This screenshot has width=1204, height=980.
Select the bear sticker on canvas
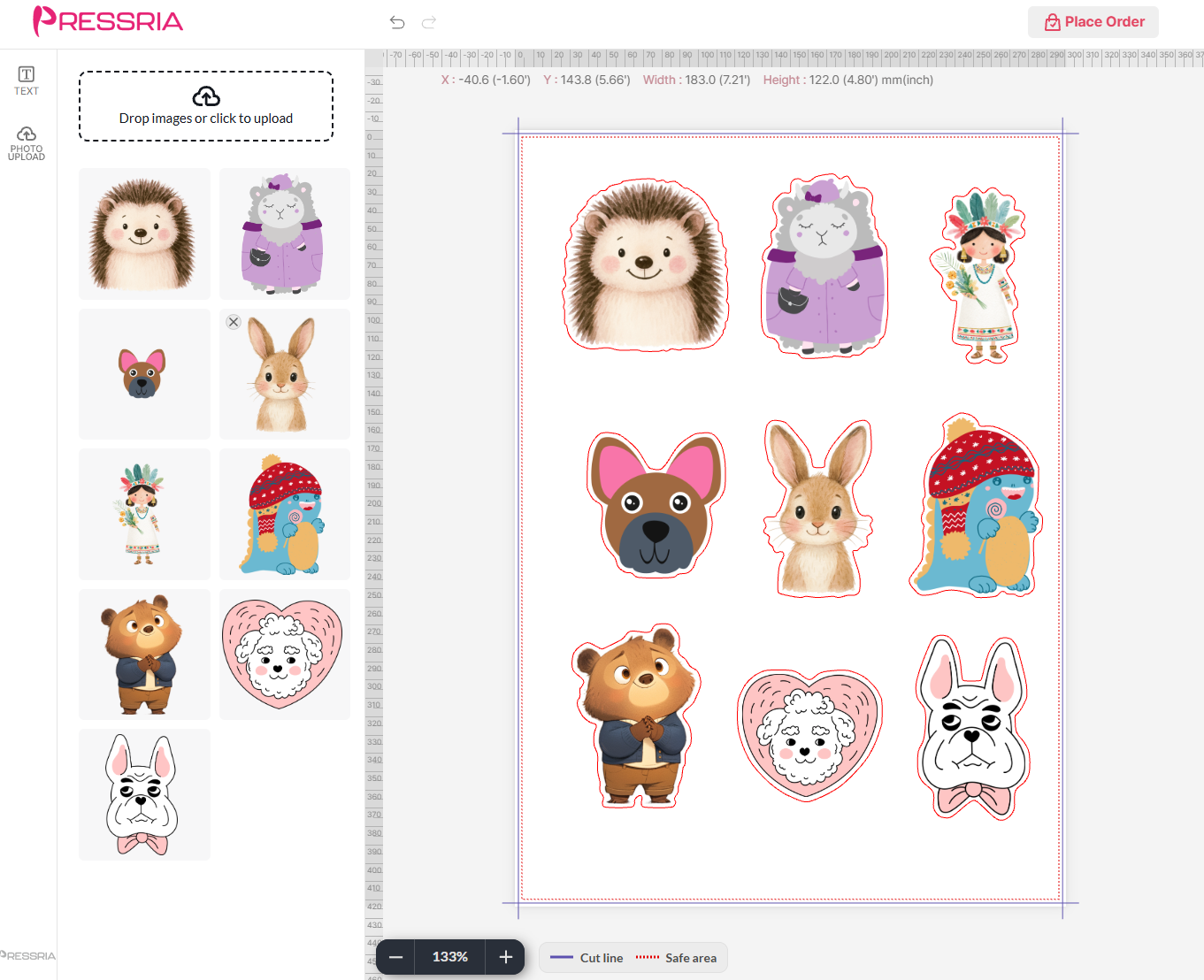point(637,716)
